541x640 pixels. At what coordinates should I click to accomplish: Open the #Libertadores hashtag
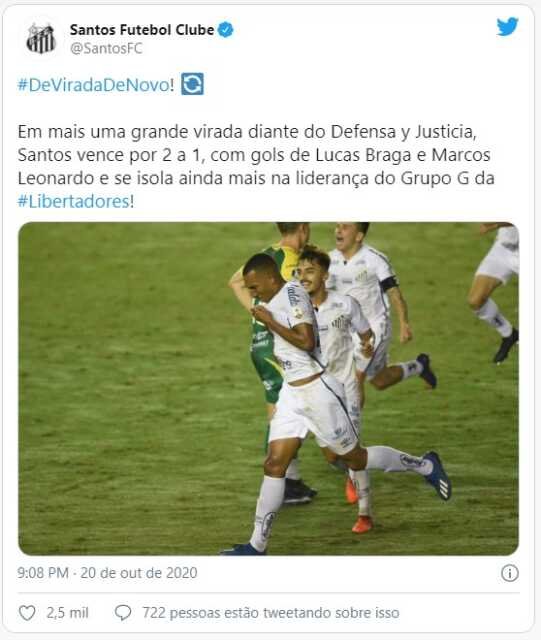pyautogui.click(x=73, y=202)
